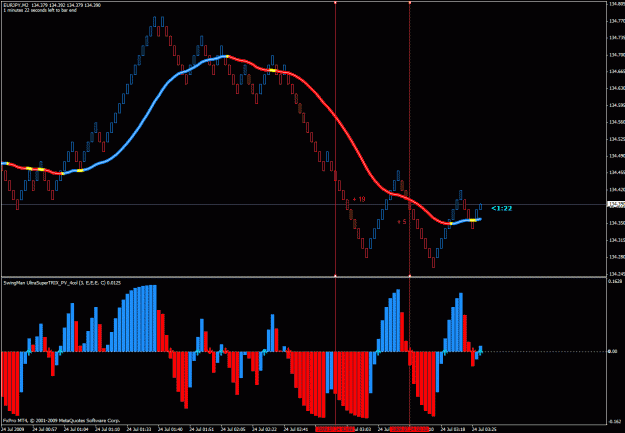Image resolution: width=625 pixels, height=433 pixels.
Task: Click the '1 minutes 22 seconds left to bar end' text
Action: point(40,10)
